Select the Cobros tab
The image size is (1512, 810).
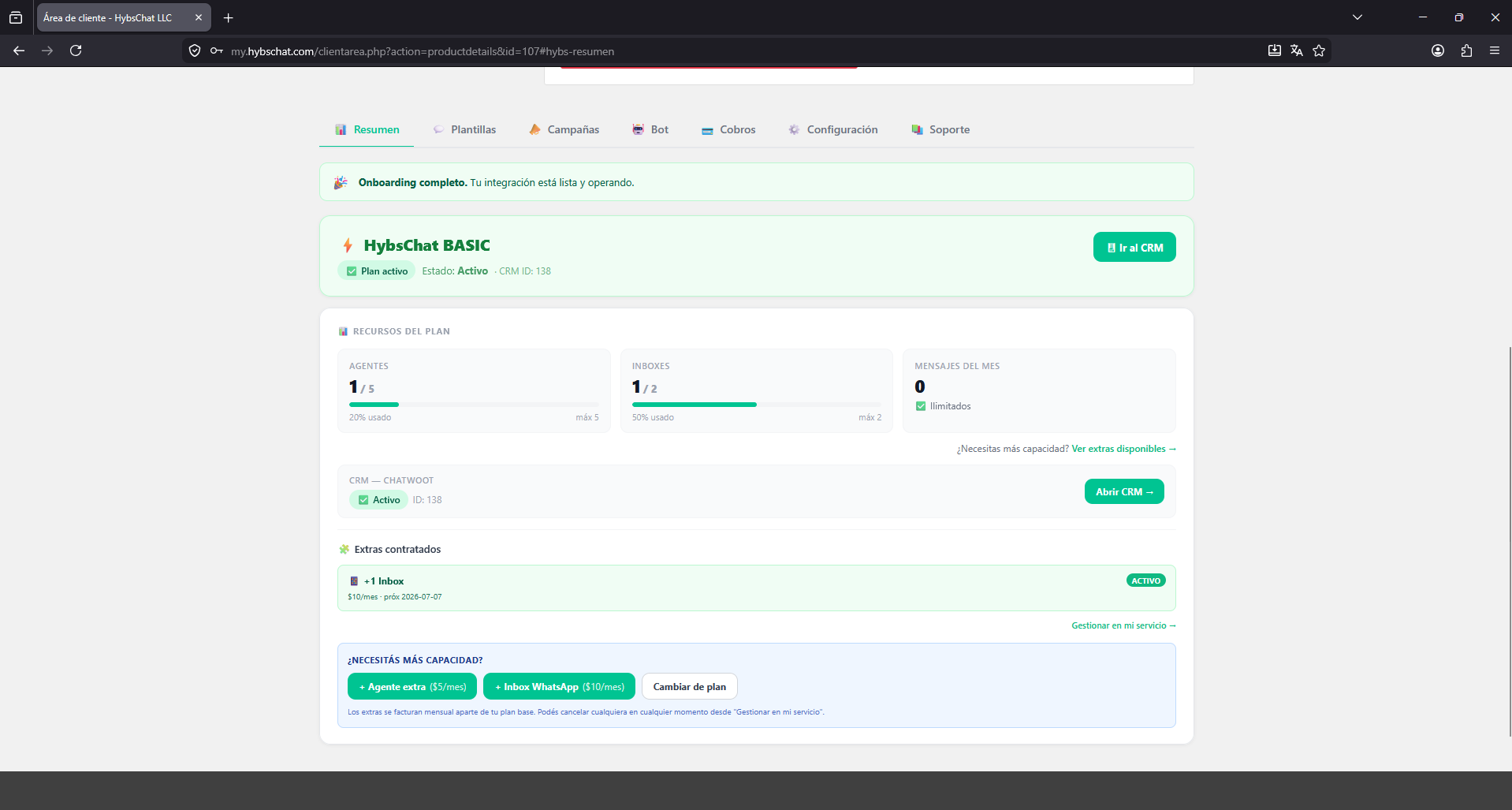tap(728, 129)
